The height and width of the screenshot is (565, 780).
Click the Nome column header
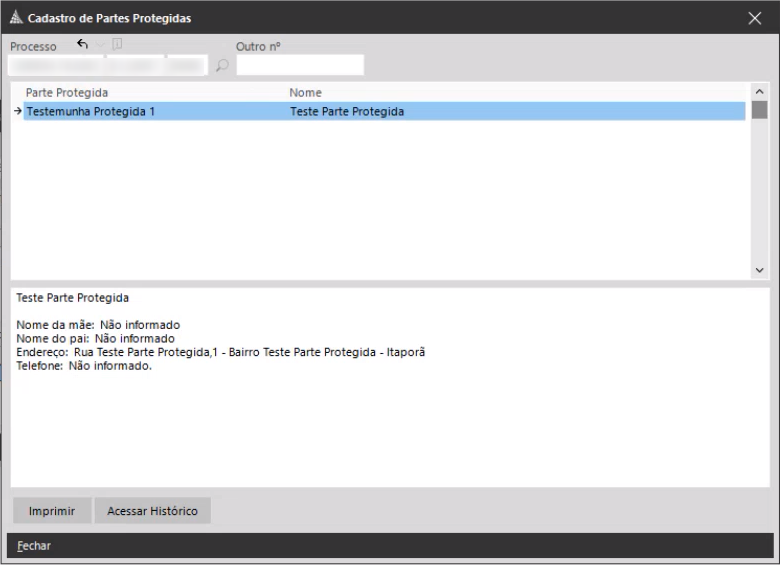(x=305, y=93)
